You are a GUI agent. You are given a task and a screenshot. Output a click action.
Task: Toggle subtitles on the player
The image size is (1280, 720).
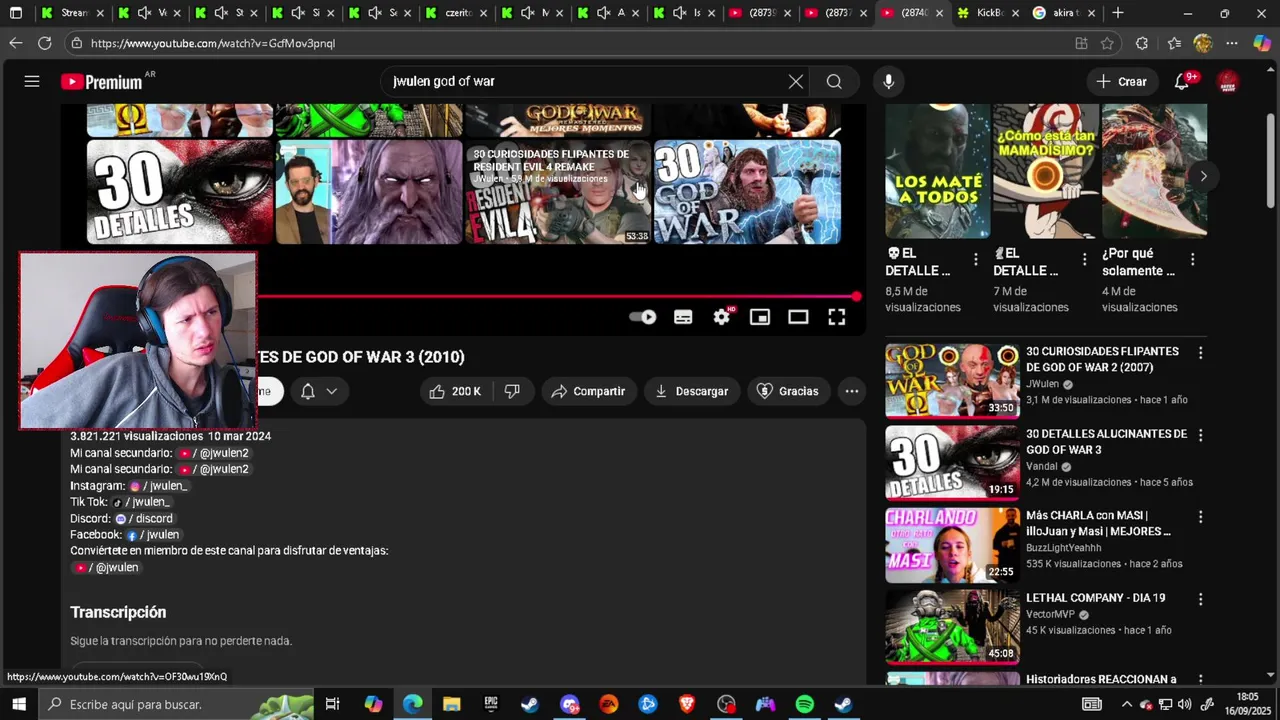click(x=683, y=317)
